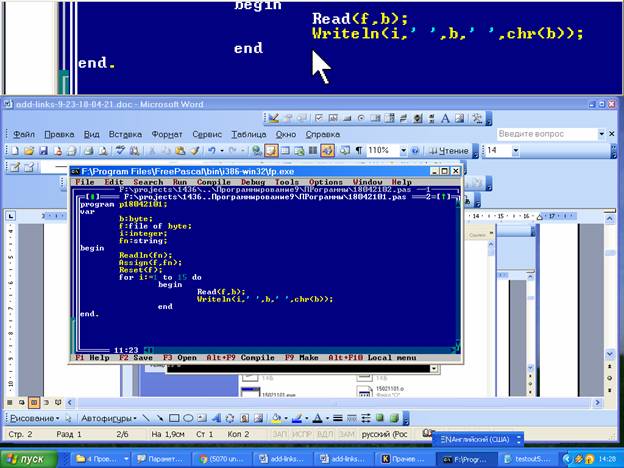The height and width of the screenshot is (468, 624).
Task: Click Word horizontal scrollbar right arrow
Action: [x=597, y=403]
